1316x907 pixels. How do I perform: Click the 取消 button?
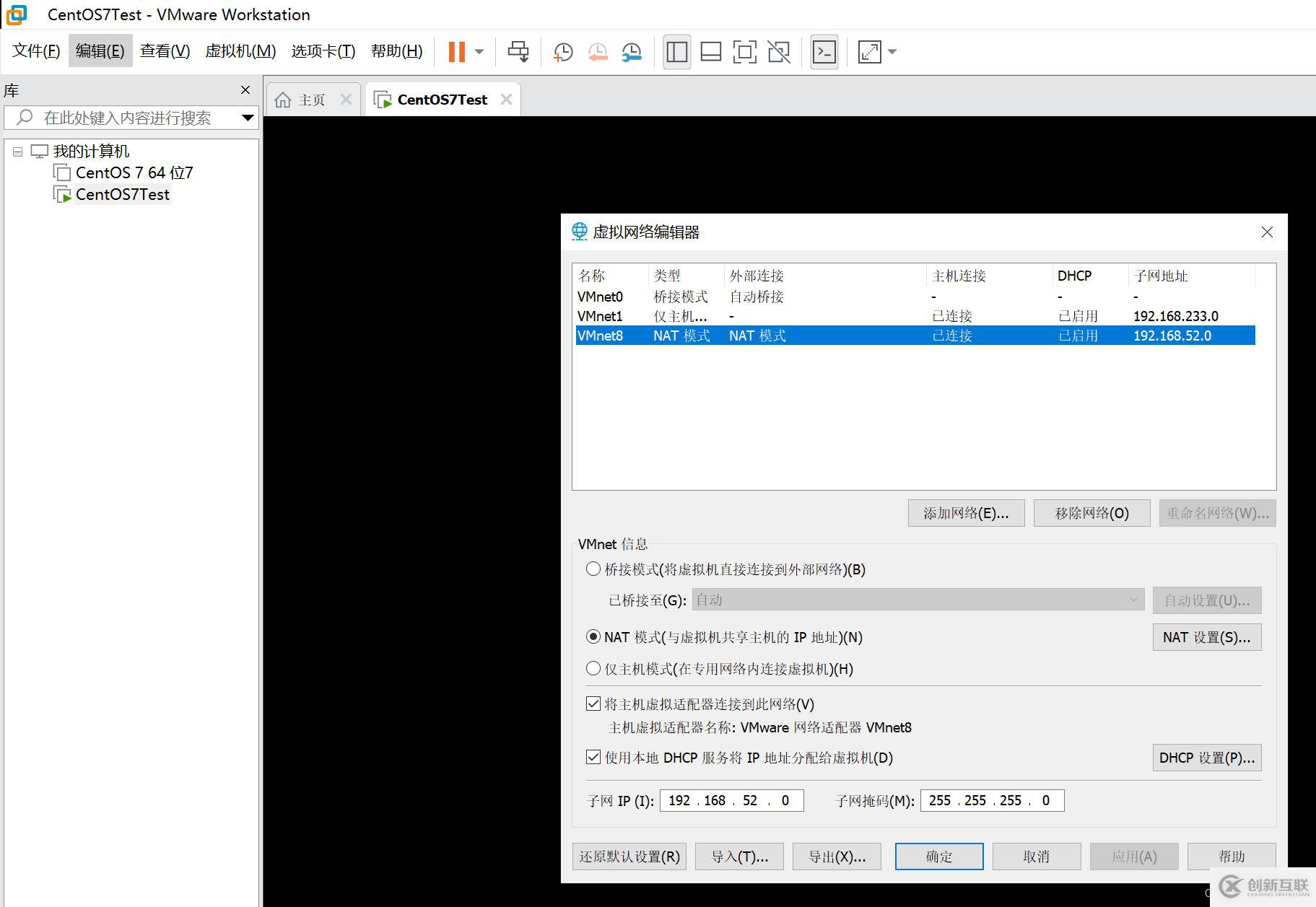click(1036, 856)
